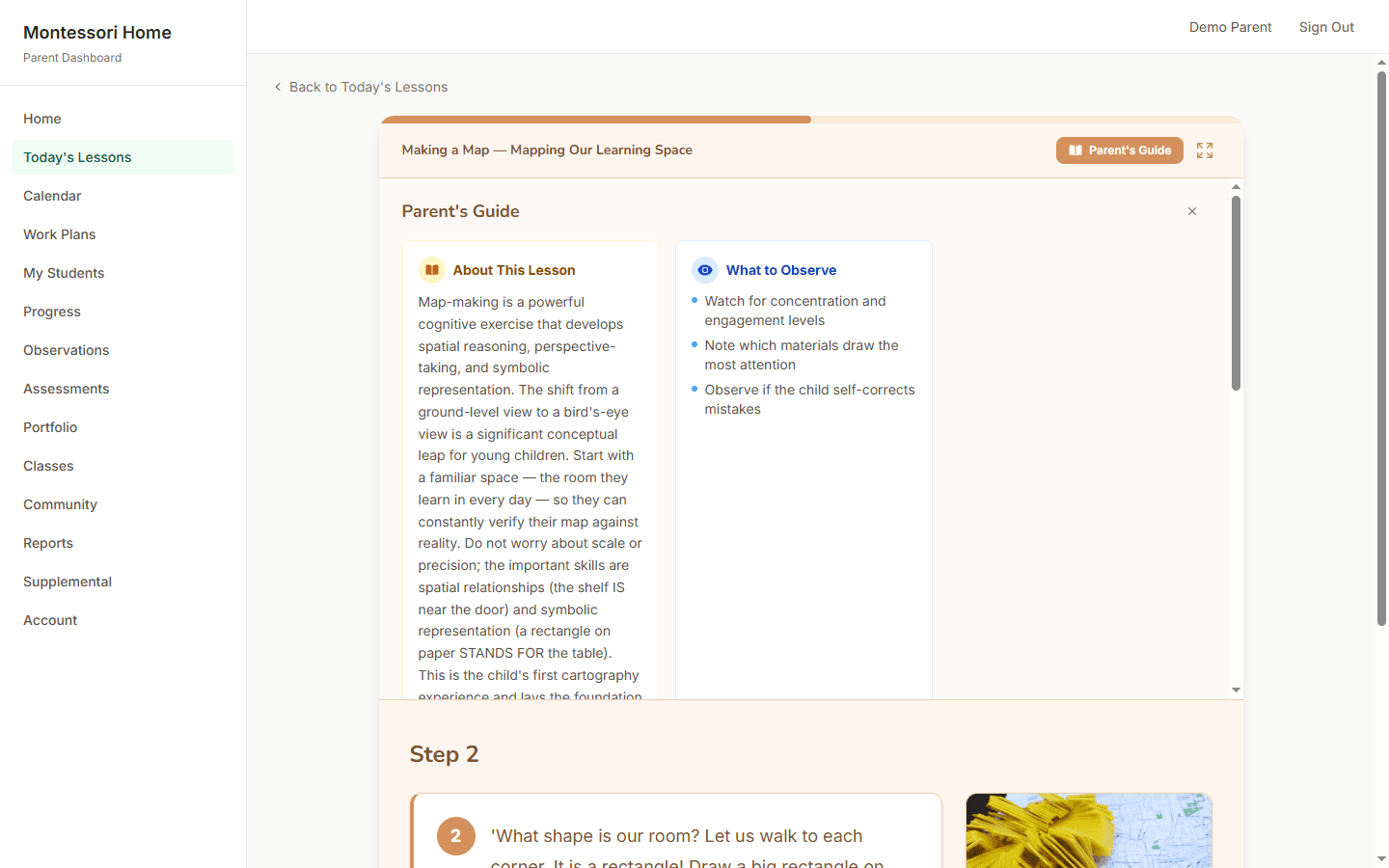Expand the lesson view to fullscreen
Viewport: 1389px width, 868px height.
click(x=1204, y=150)
